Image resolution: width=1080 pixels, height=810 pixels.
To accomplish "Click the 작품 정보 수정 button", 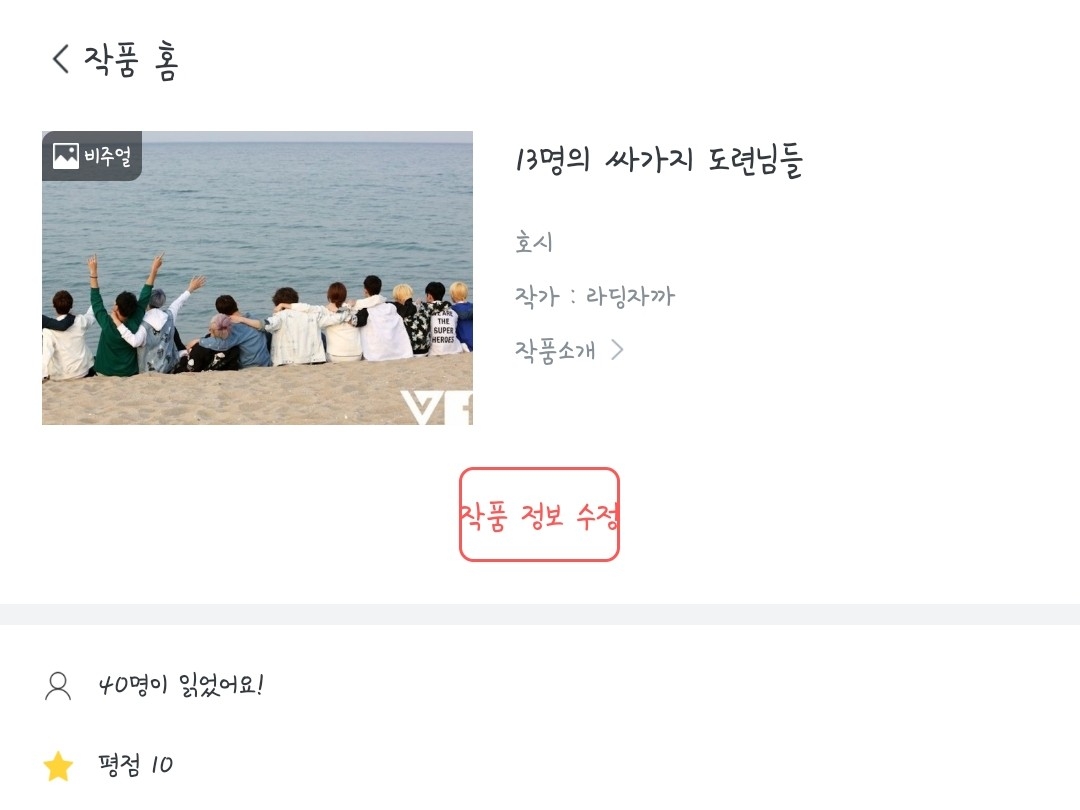I will 539,515.
